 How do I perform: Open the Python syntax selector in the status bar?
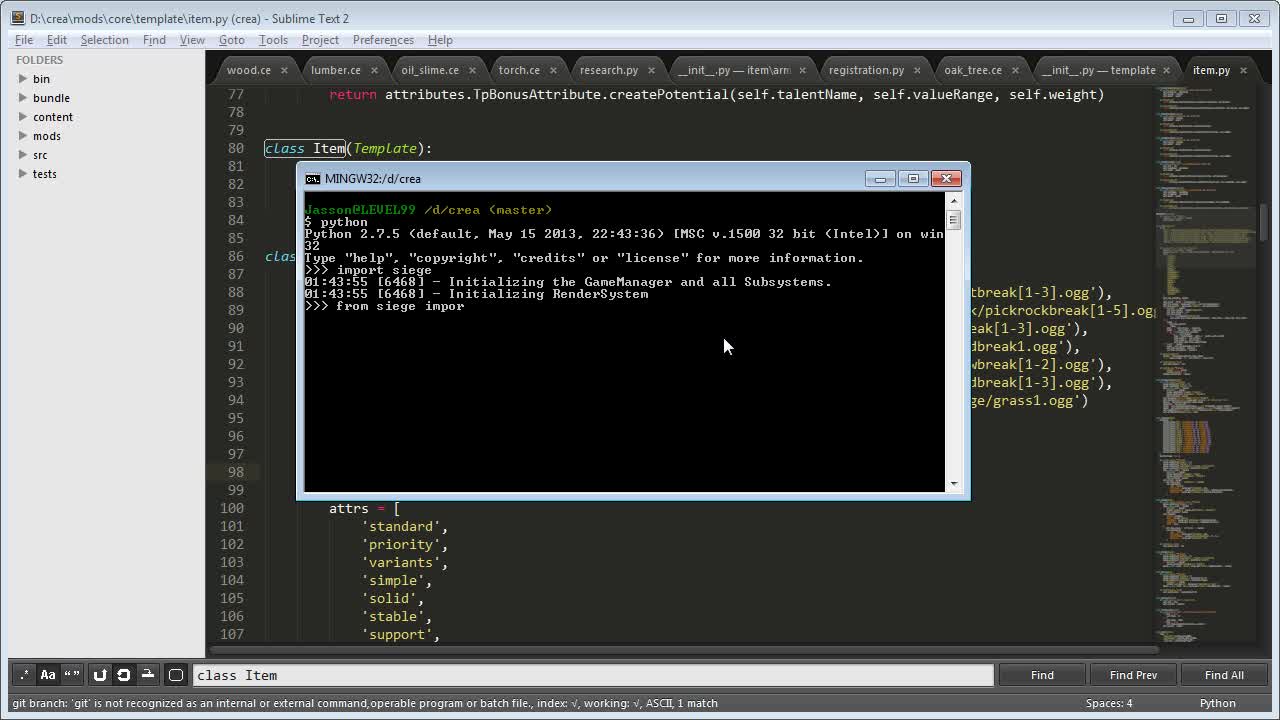tap(1217, 703)
